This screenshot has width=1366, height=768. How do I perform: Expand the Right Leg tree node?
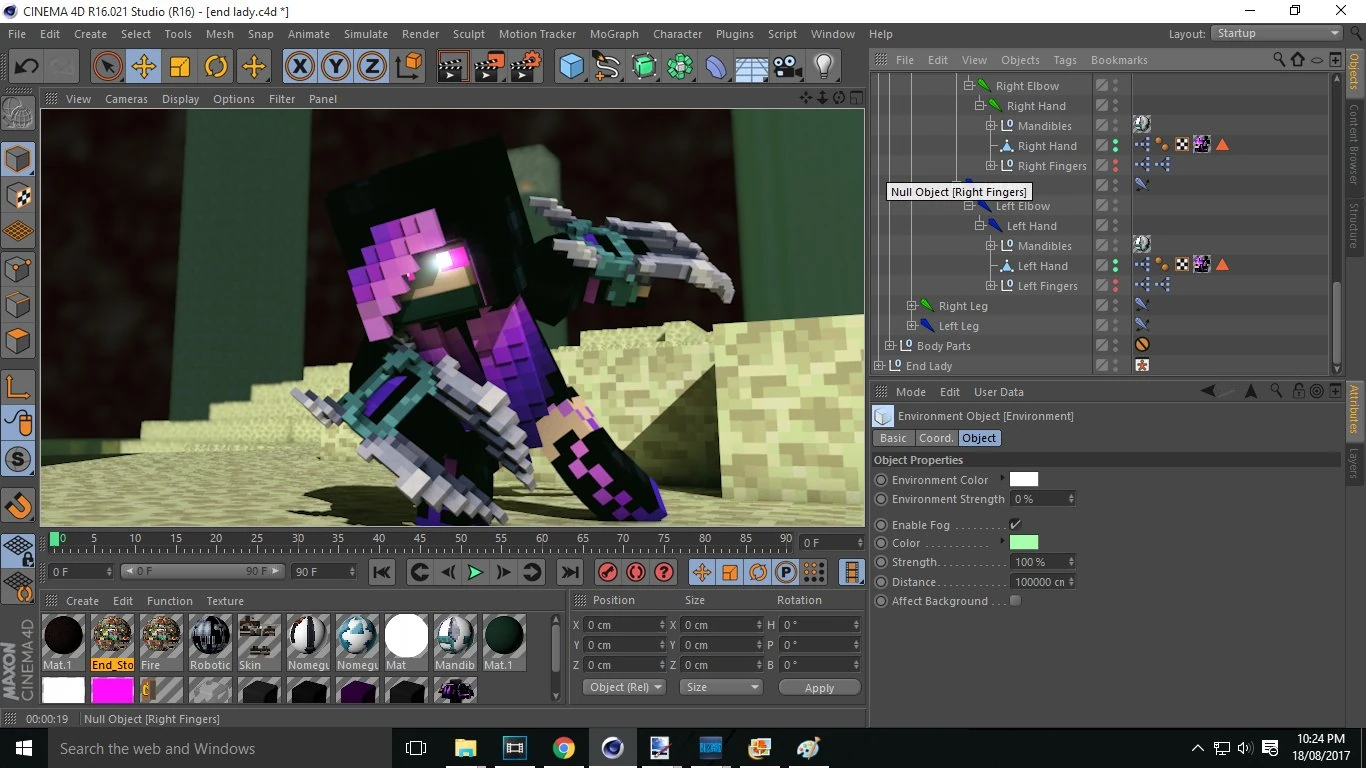click(x=911, y=306)
